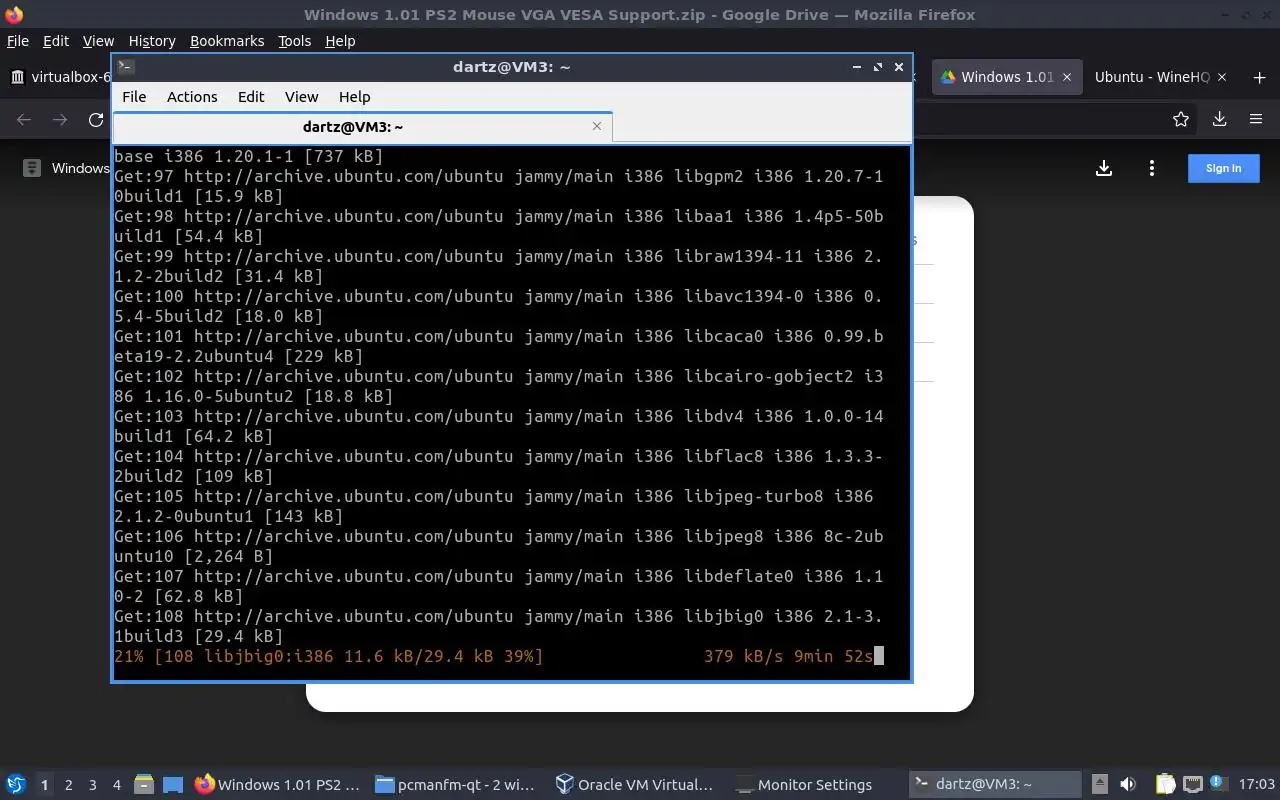1280x800 pixels.
Task: Open Firefox File menu
Action: pos(18,41)
